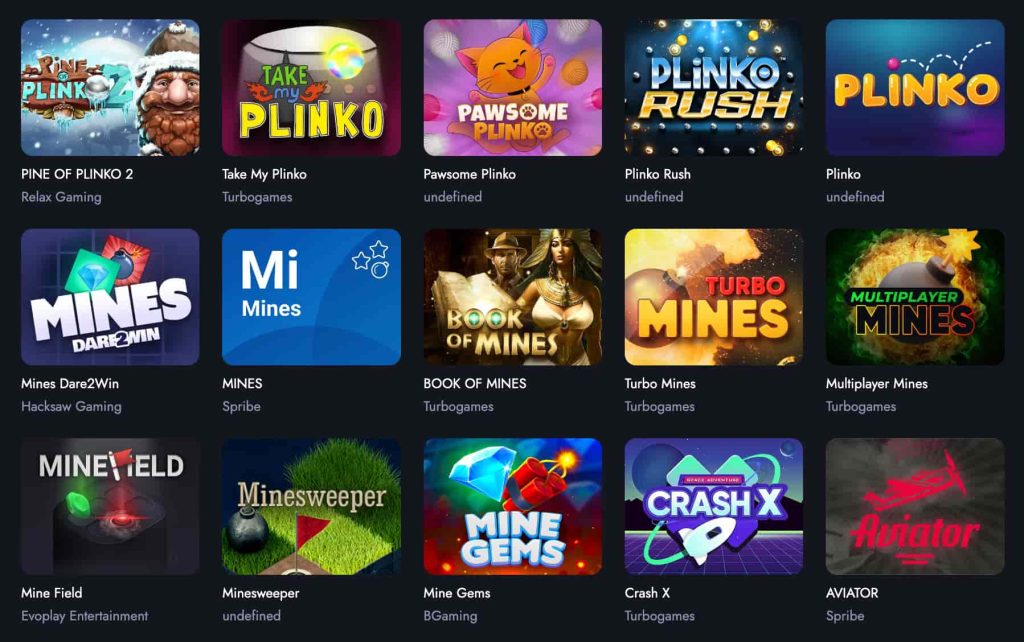Open the Multiplayer Mines bomb thumbnail
1024x642 pixels.
click(915, 297)
